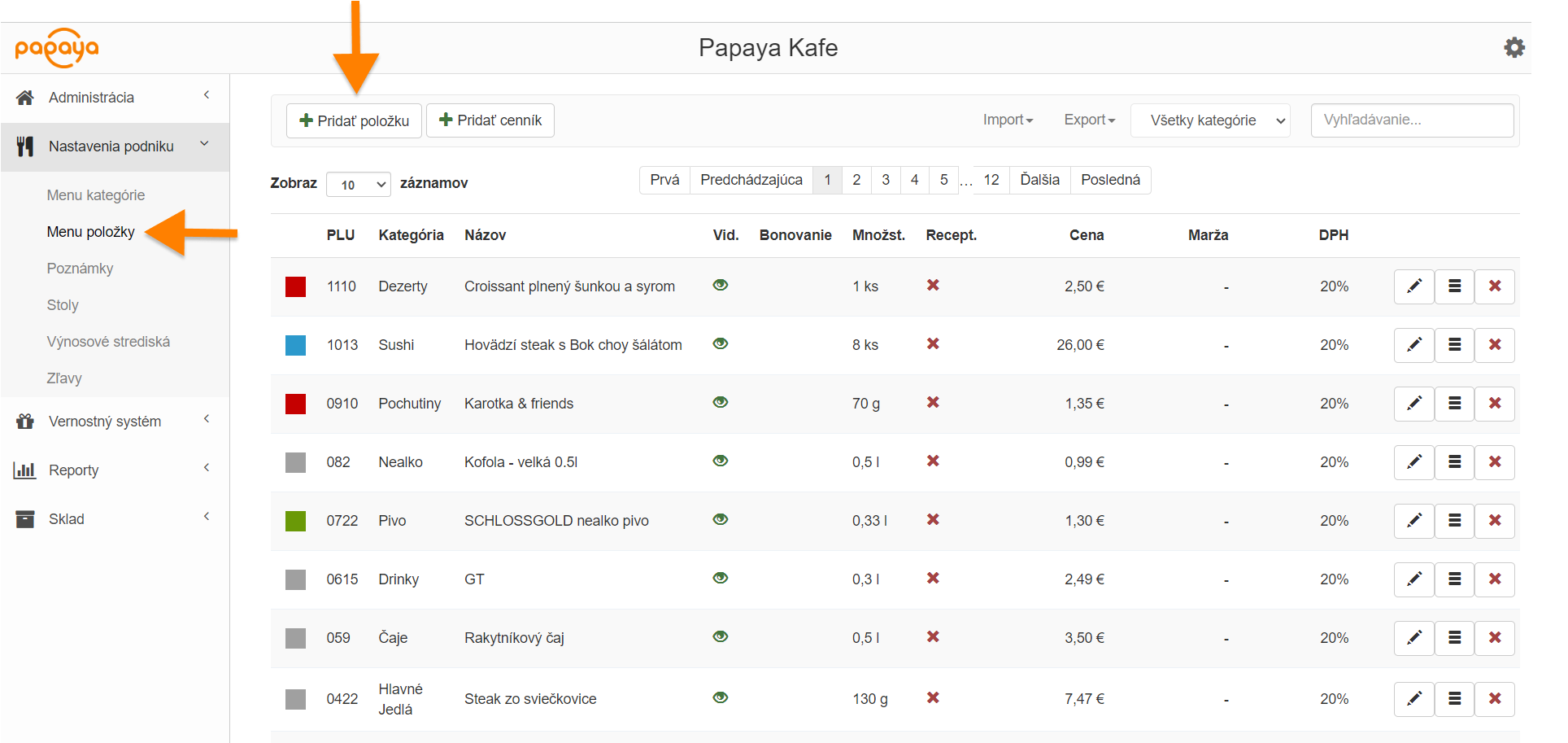This screenshot has height=743, width=1568.
Task: Change records per page dropdown
Action: pyautogui.click(x=358, y=185)
